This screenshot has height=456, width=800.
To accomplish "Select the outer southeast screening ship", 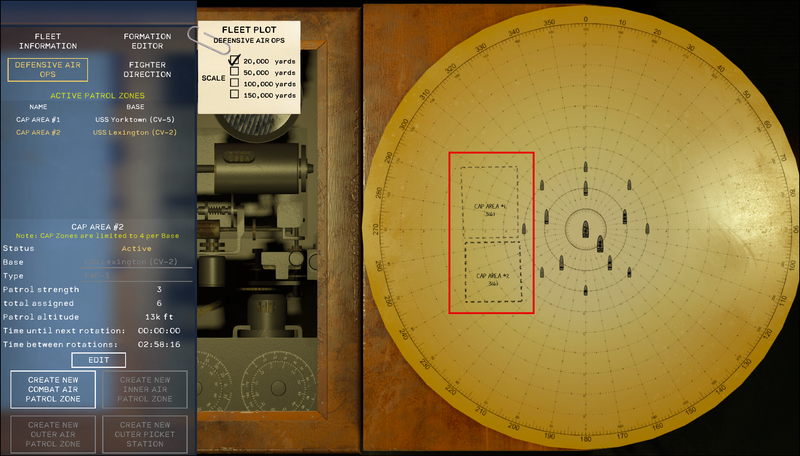I will pos(629,272).
